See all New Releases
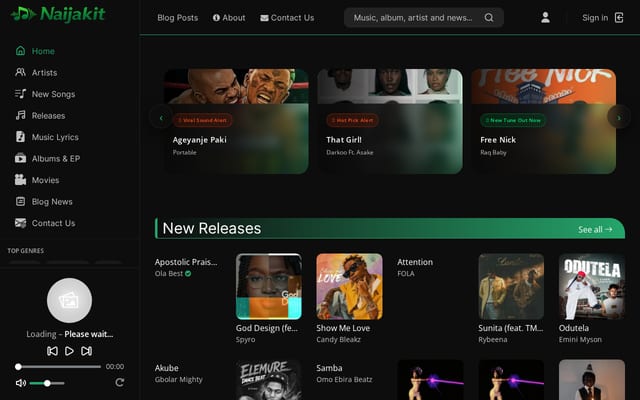 tap(595, 229)
